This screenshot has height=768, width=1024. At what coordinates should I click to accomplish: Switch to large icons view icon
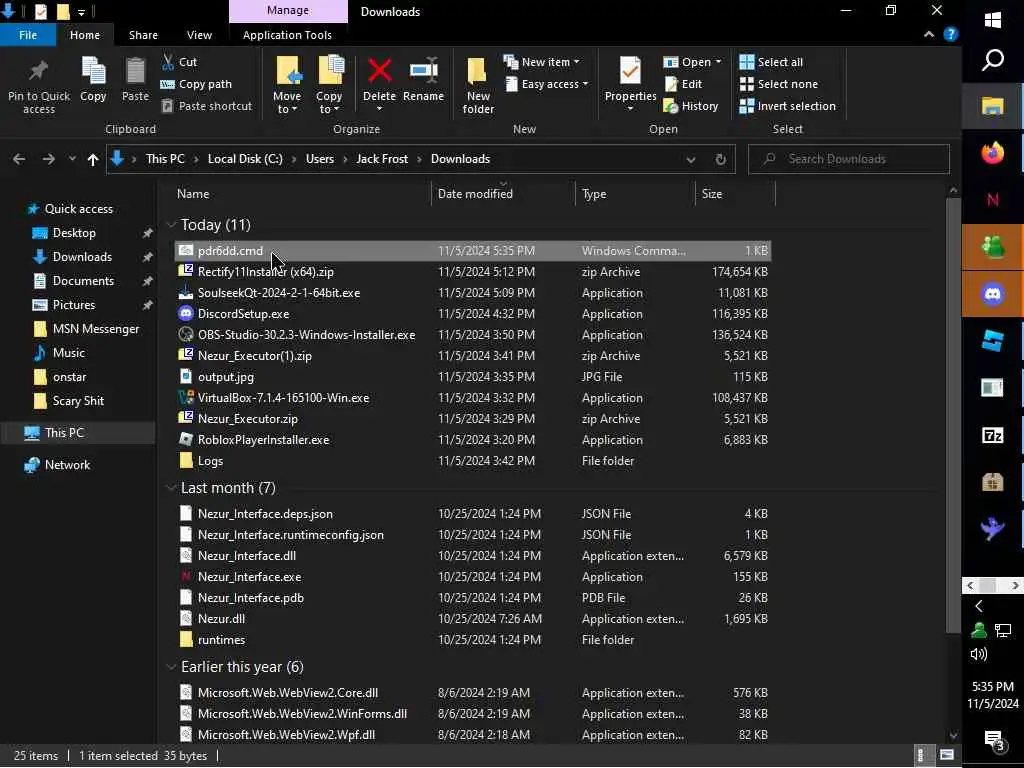tap(946, 756)
